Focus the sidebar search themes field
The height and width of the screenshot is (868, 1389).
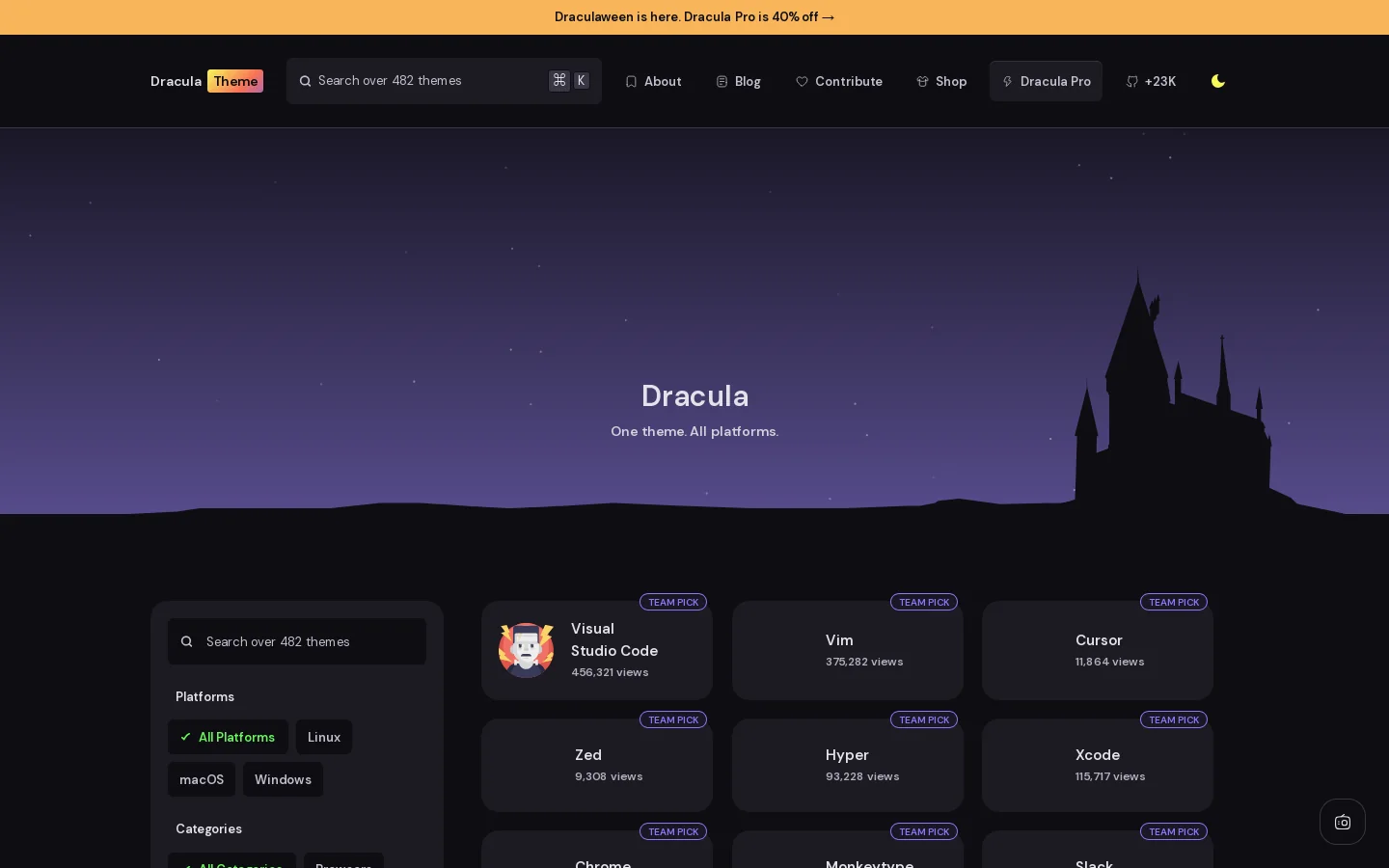tap(297, 641)
